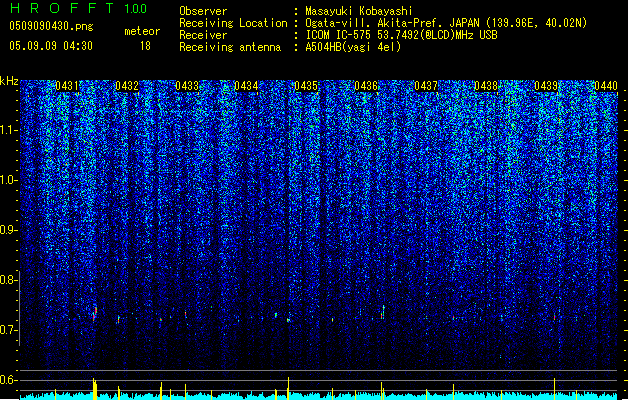
Task: Click the 0437 time marker
Action: point(426,86)
